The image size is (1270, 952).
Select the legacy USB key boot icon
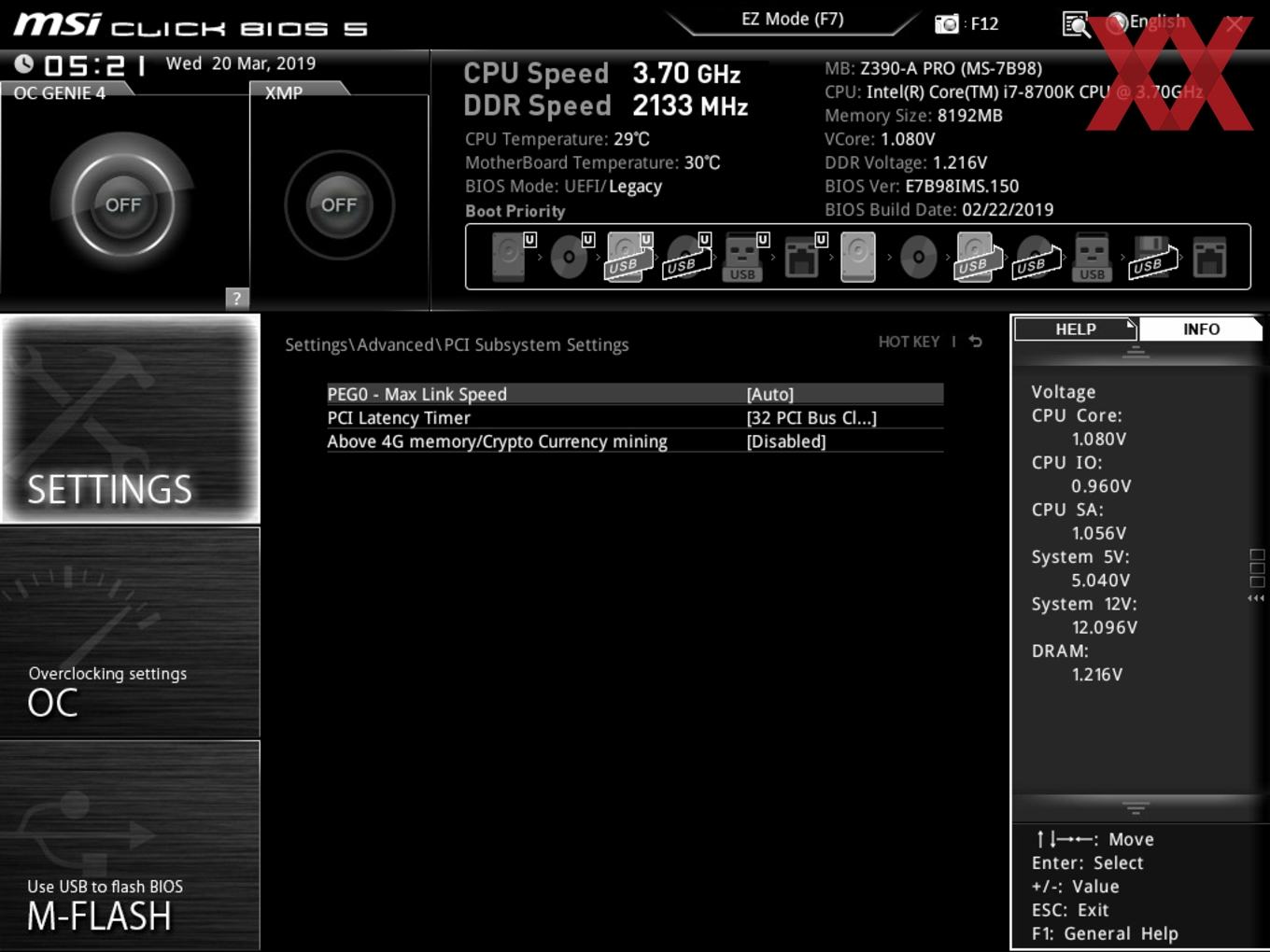[1093, 257]
